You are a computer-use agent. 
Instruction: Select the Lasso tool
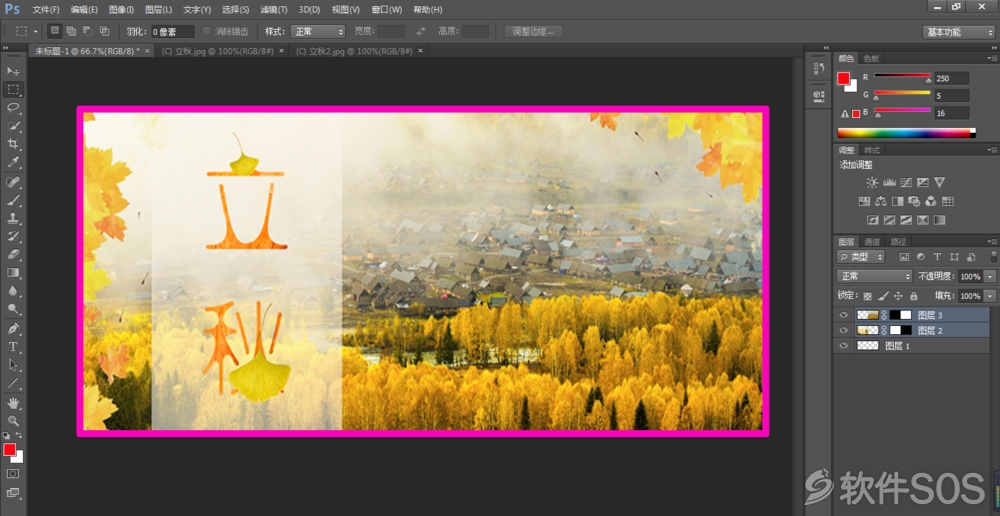pyautogui.click(x=13, y=107)
